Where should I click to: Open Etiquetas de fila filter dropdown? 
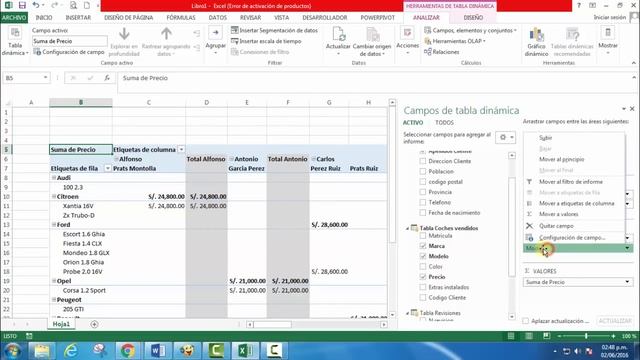click(108, 168)
